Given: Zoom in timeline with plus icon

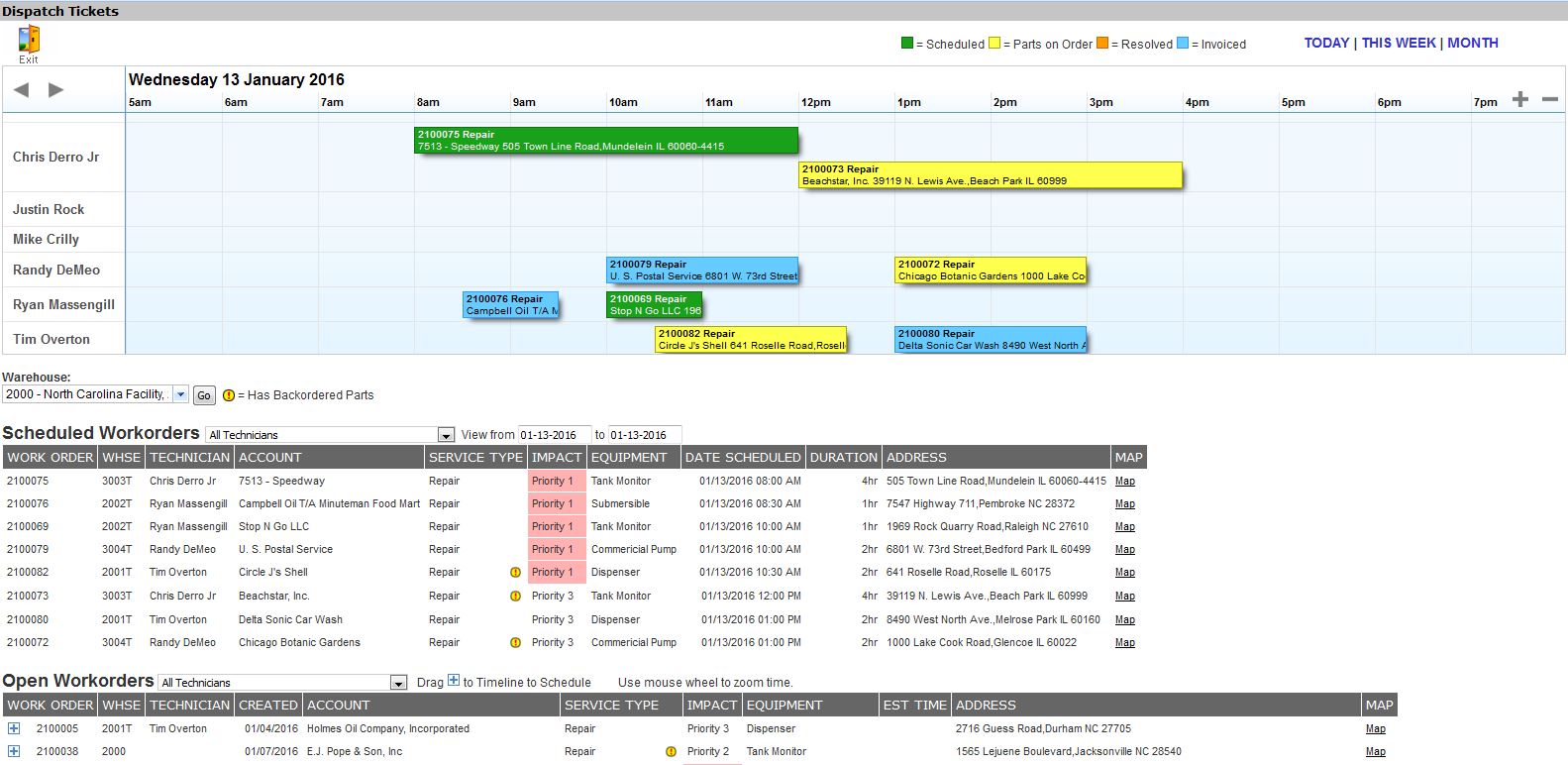Looking at the screenshot, I should click(x=1520, y=99).
